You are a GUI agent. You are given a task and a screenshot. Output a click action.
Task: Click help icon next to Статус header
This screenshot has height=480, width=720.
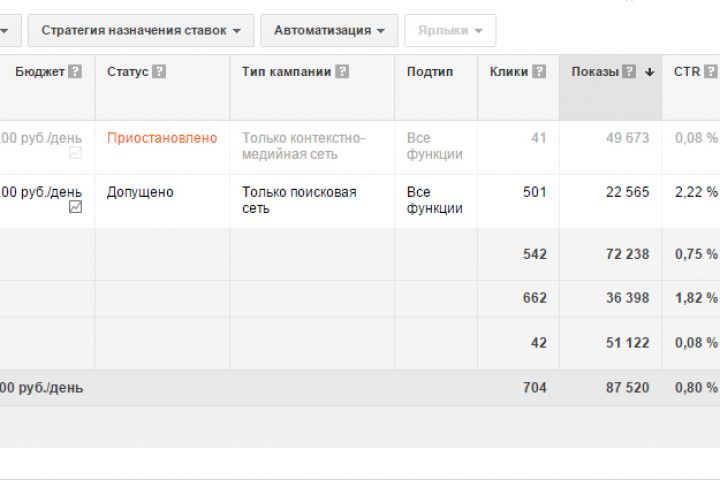click(x=160, y=72)
